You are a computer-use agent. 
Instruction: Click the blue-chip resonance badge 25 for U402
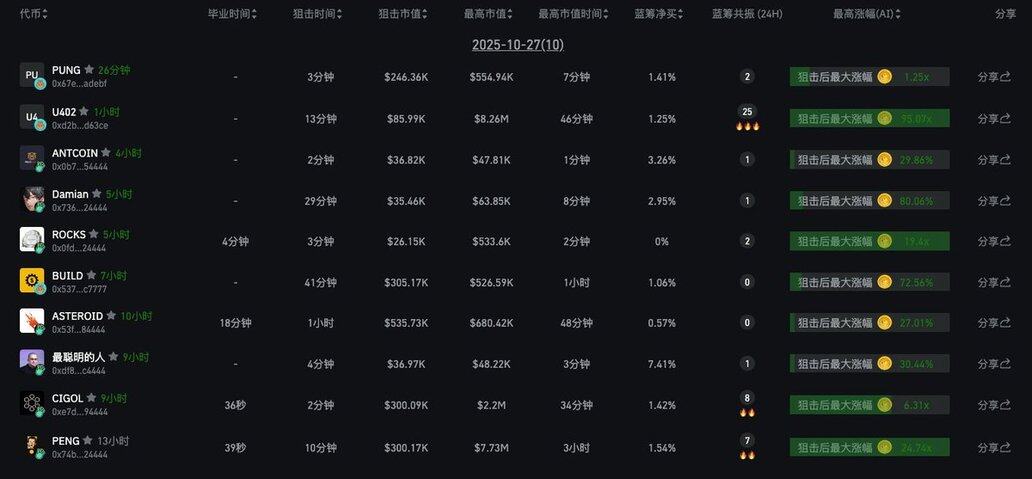coord(747,112)
